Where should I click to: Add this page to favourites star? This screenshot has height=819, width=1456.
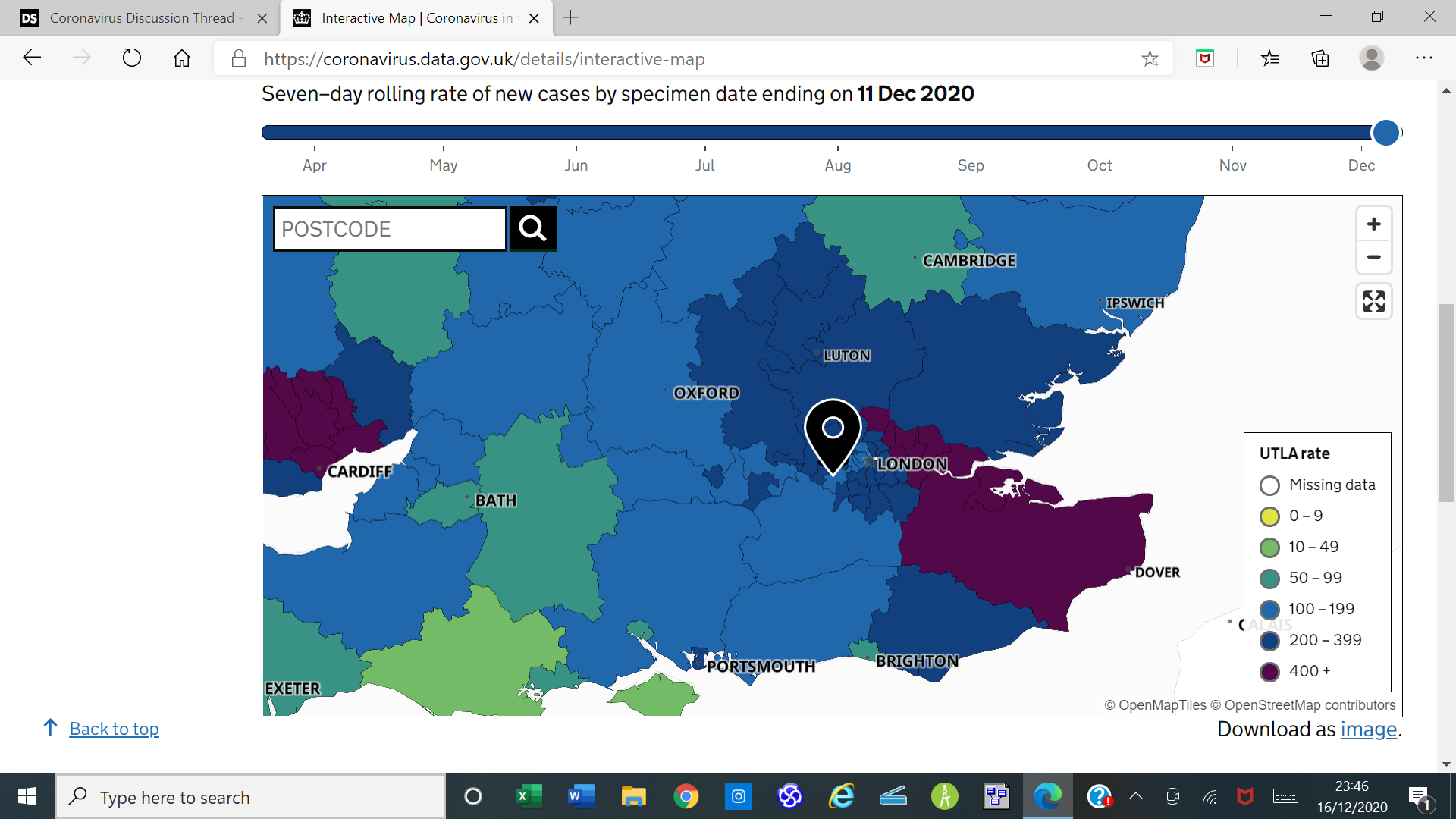click(1150, 58)
